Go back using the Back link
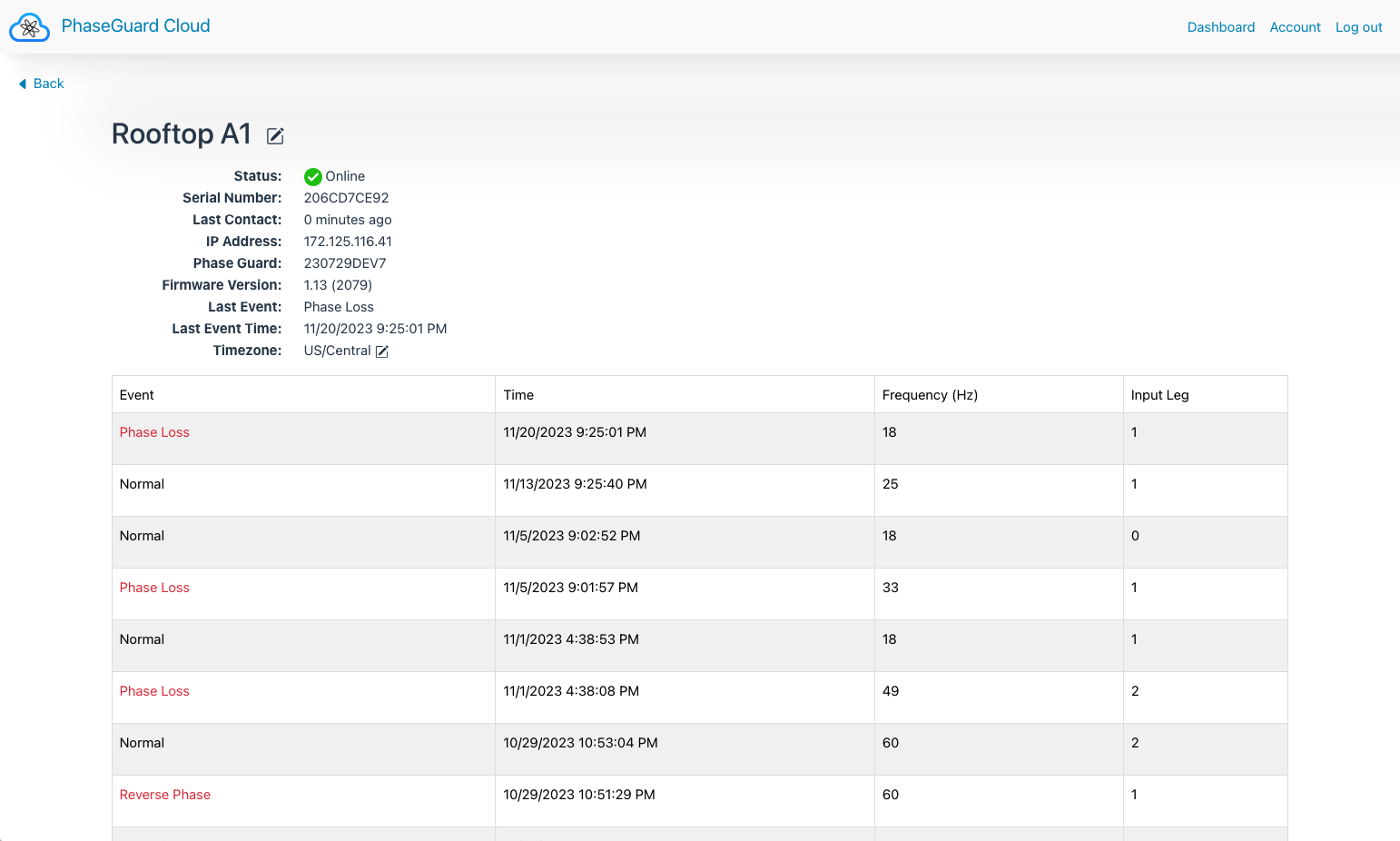 click(49, 84)
